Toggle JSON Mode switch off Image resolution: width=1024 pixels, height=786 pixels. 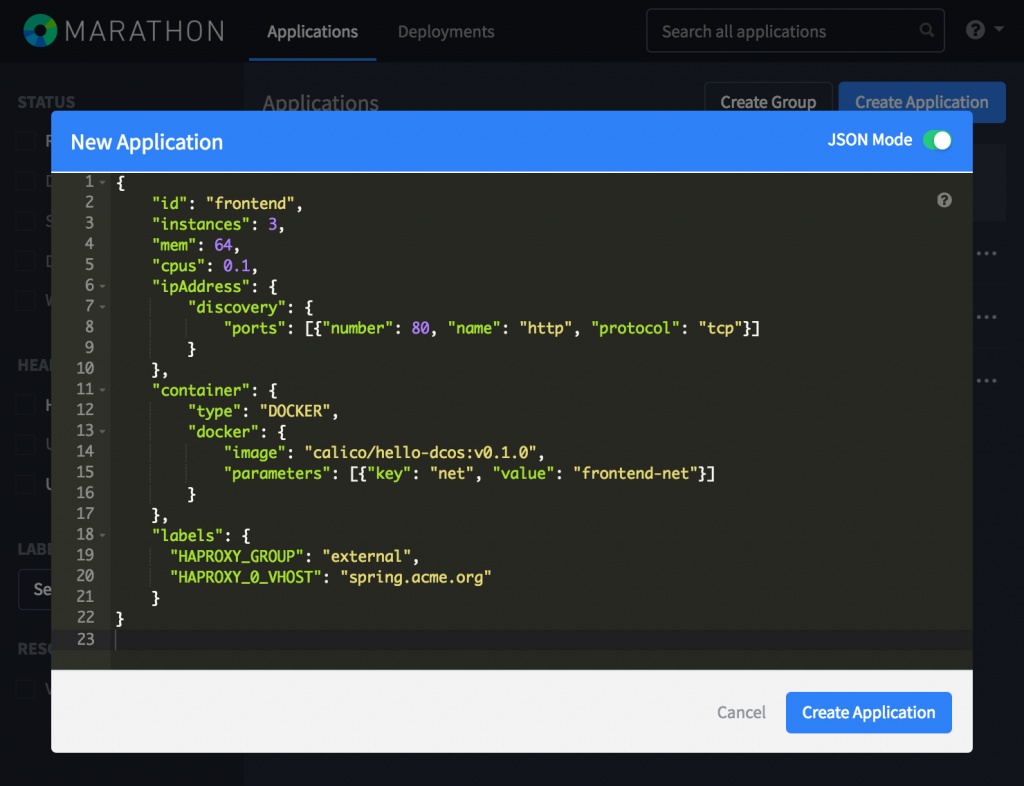click(x=937, y=140)
